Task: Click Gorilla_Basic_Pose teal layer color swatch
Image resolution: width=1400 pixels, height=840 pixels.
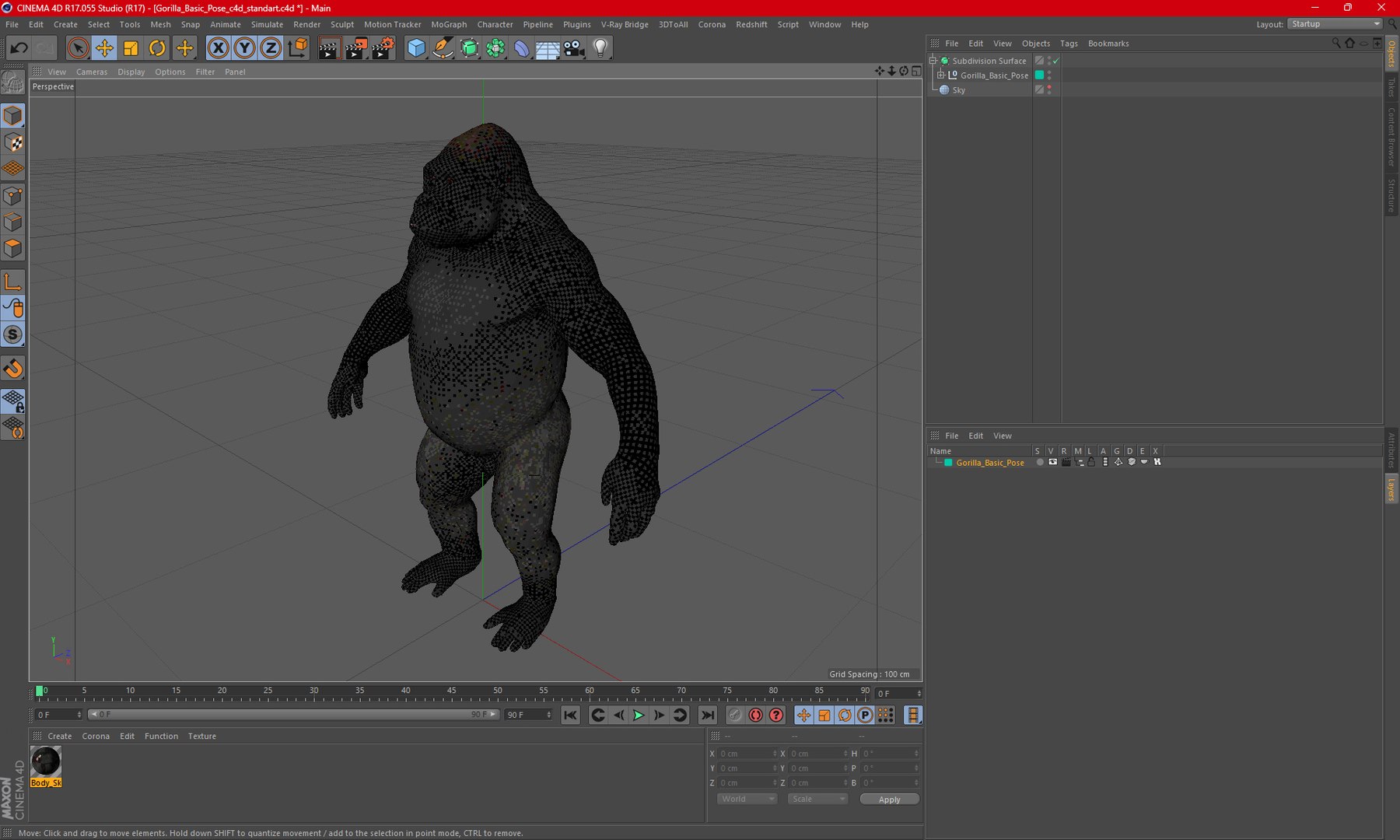Action: coord(1039,75)
